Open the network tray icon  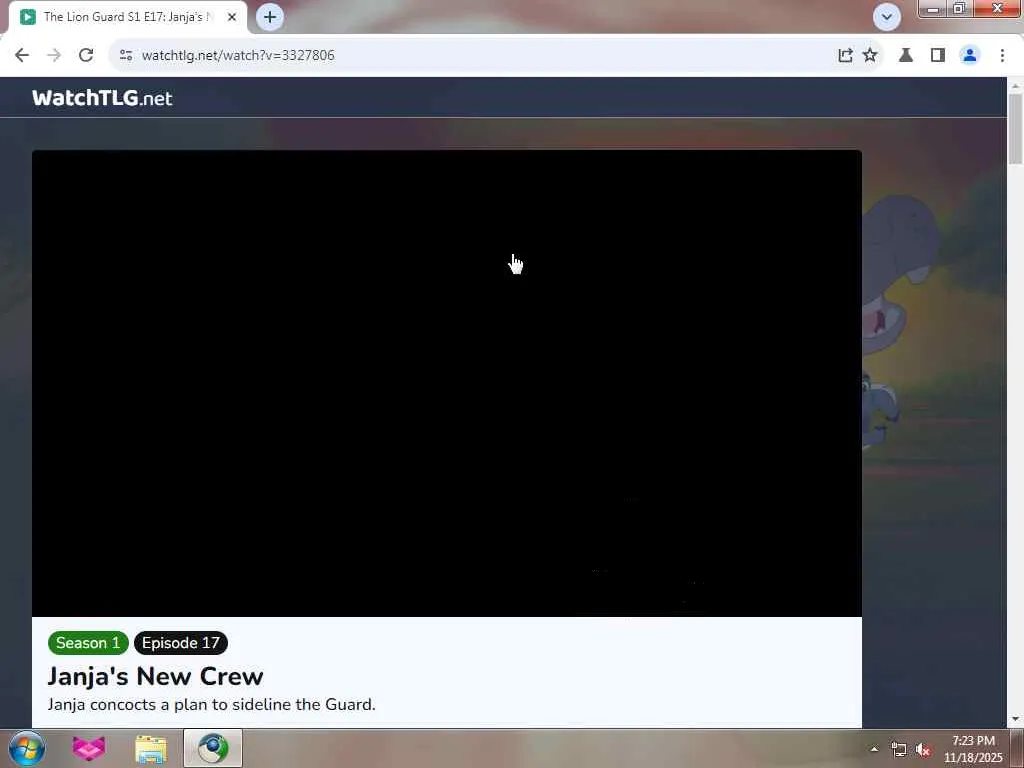(899, 750)
